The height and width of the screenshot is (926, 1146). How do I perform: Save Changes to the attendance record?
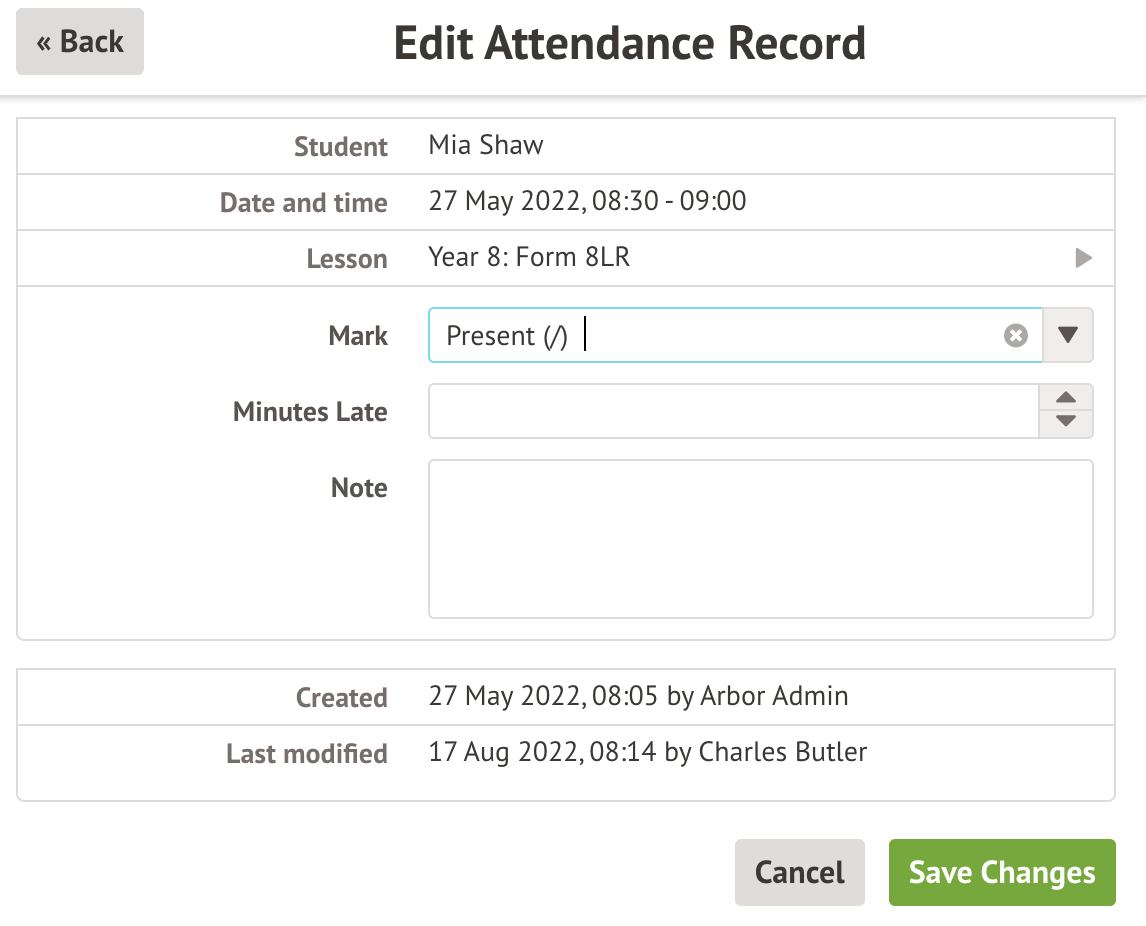1001,872
